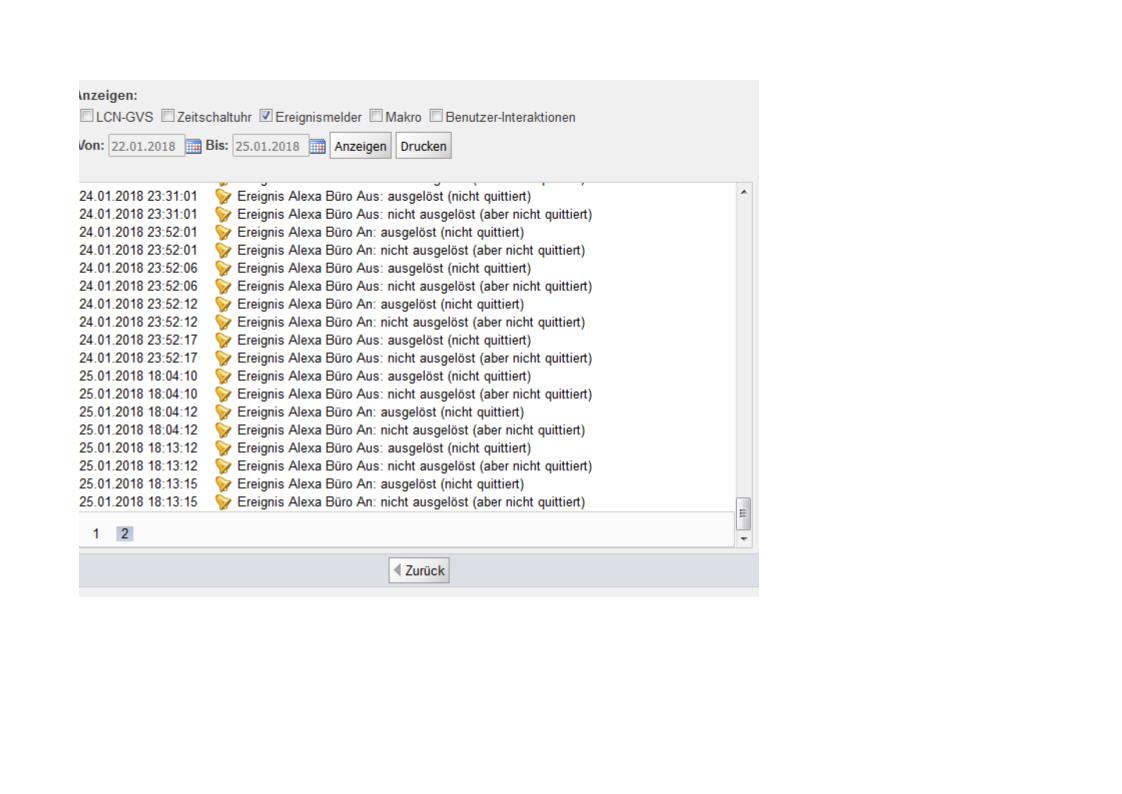Image resolution: width=1122 pixels, height=794 pixels.
Task: Select page 2 in pagination
Action: click(124, 534)
